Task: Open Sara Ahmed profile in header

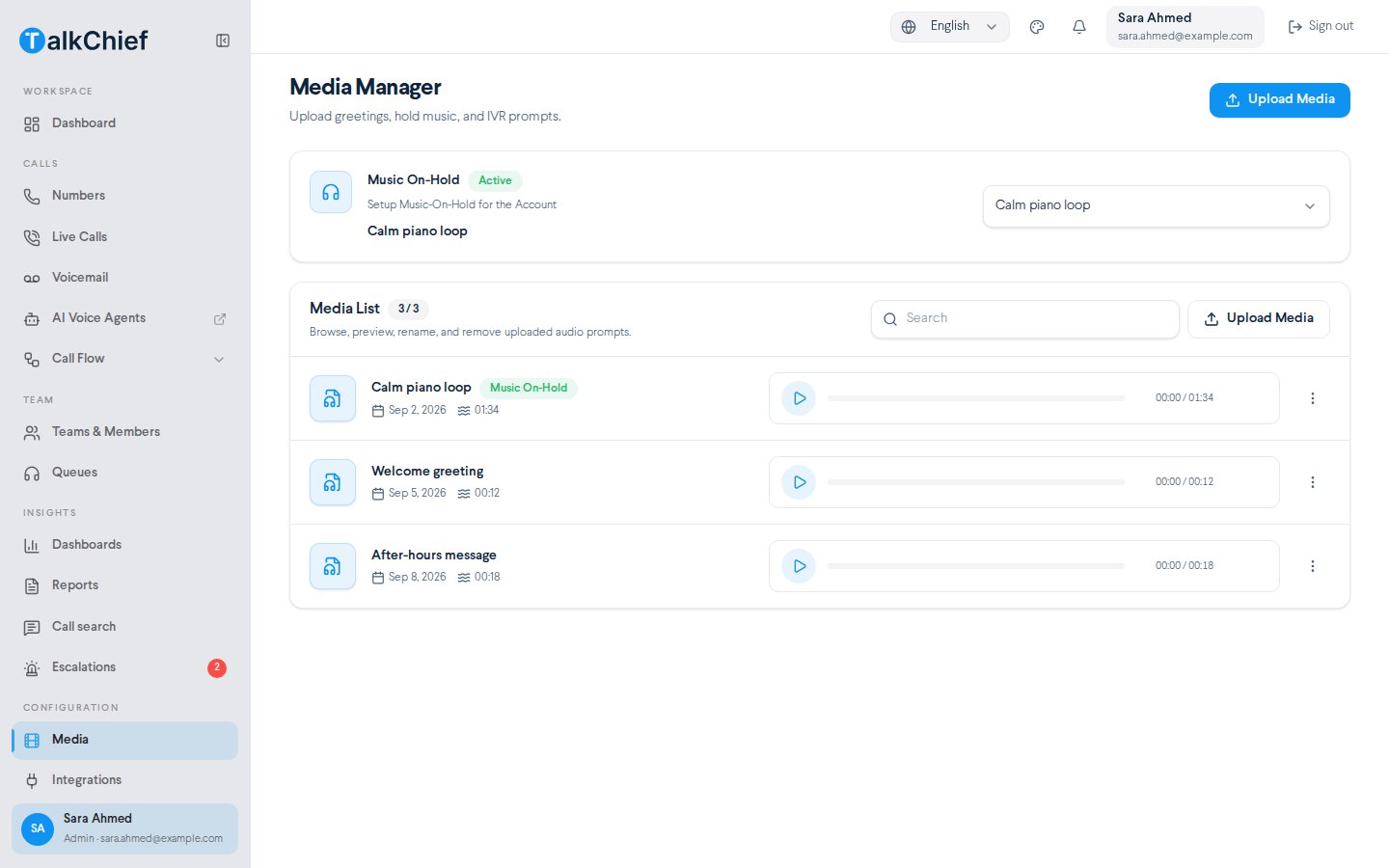Action: (1185, 27)
